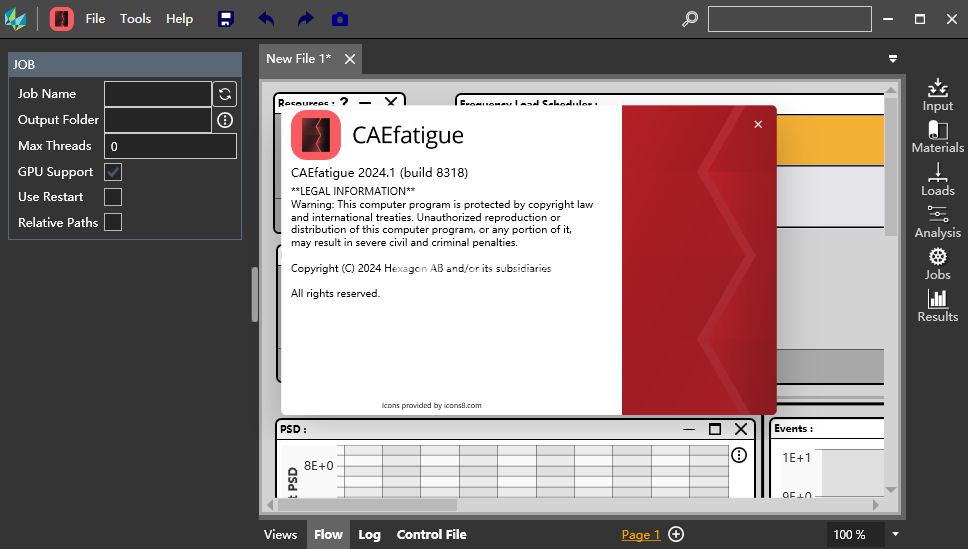The height and width of the screenshot is (549, 968).
Task: Click the red CAEfatigue app icon in the toolbar
Action: (x=62, y=19)
